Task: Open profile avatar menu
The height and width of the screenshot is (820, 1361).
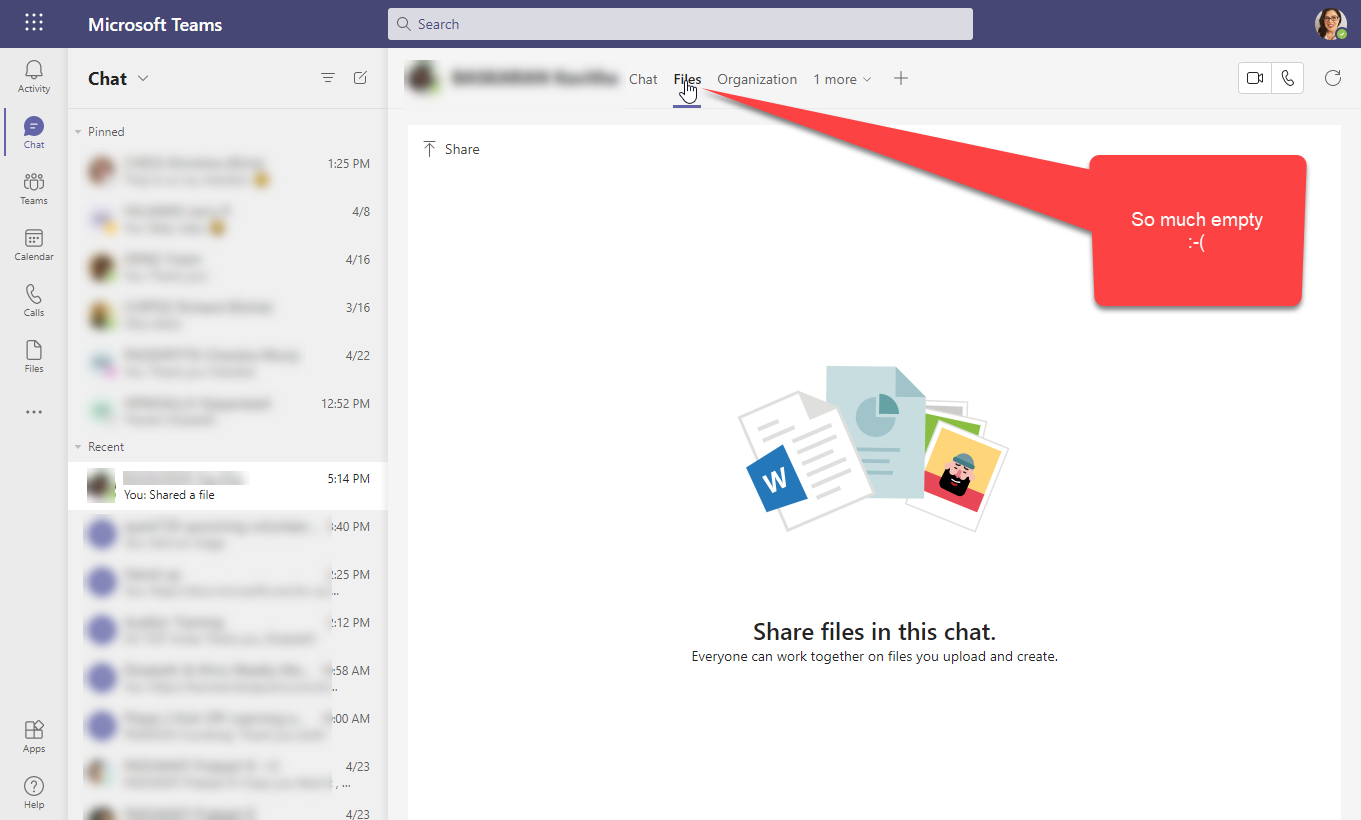Action: pyautogui.click(x=1330, y=24)
